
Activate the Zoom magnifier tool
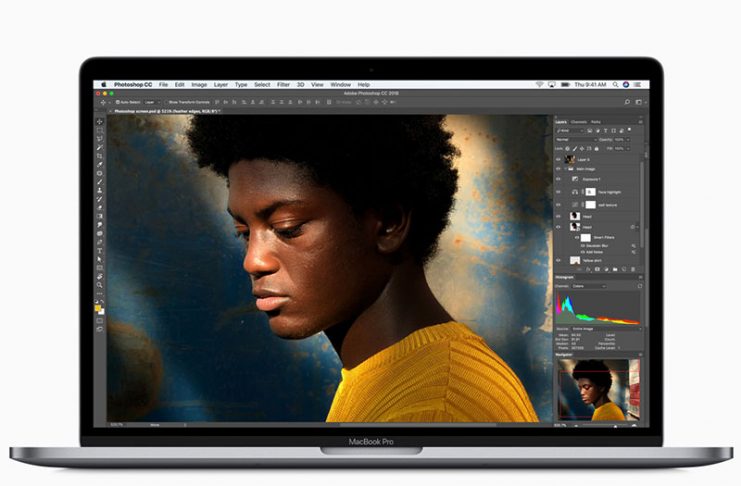[100, 284]
